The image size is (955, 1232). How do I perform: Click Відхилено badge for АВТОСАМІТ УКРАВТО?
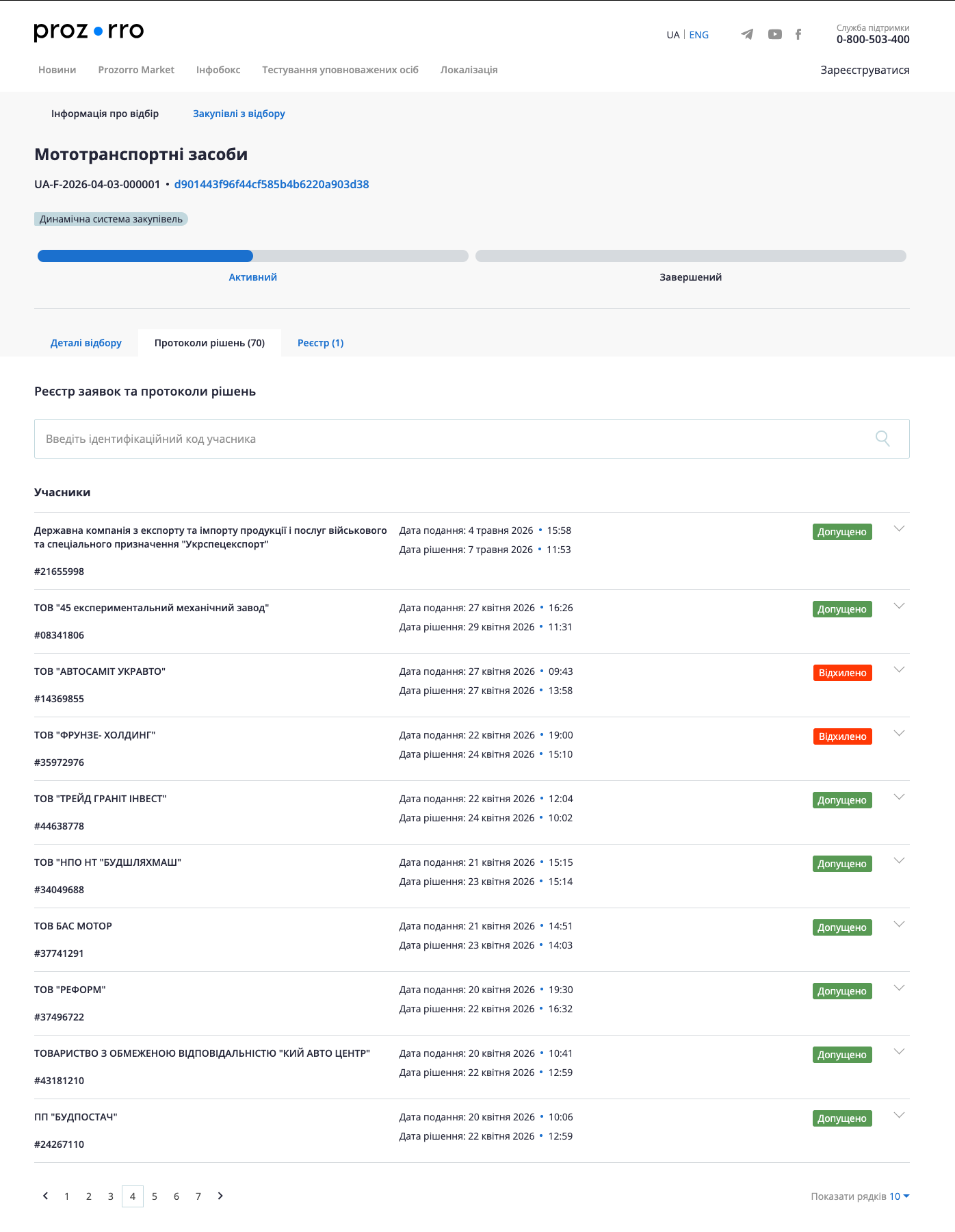click(842, 673)
